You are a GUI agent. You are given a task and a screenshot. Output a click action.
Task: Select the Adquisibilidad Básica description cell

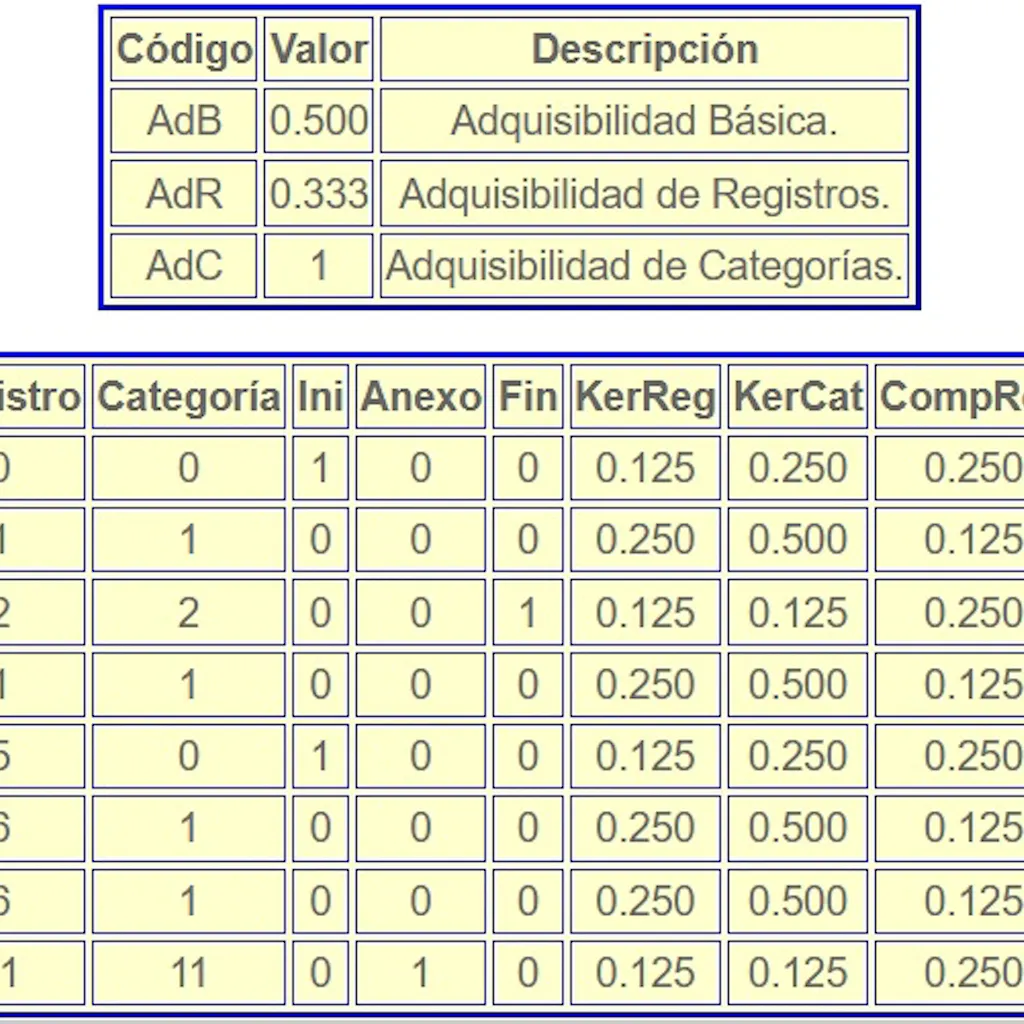pos(644,121)
